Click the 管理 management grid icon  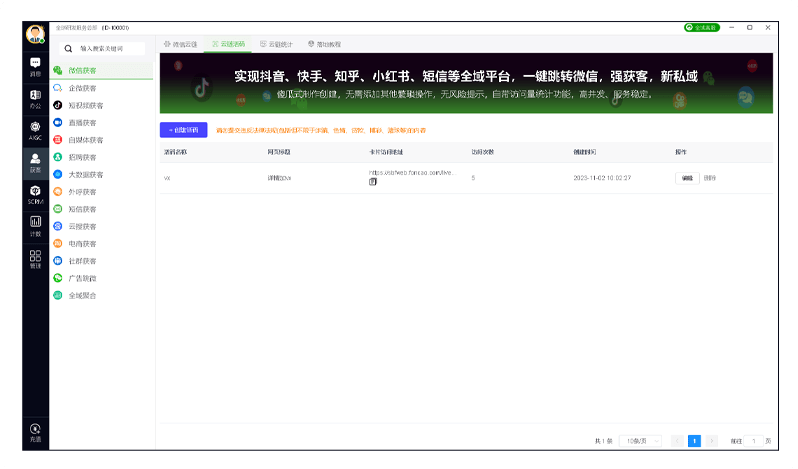(x=35, y=259)
